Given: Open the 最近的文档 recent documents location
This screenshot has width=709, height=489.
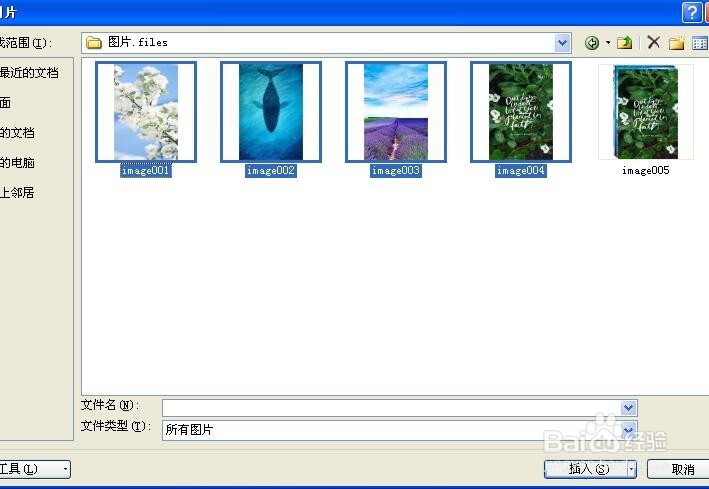Looking at the screenshot, I should point(29,72).
